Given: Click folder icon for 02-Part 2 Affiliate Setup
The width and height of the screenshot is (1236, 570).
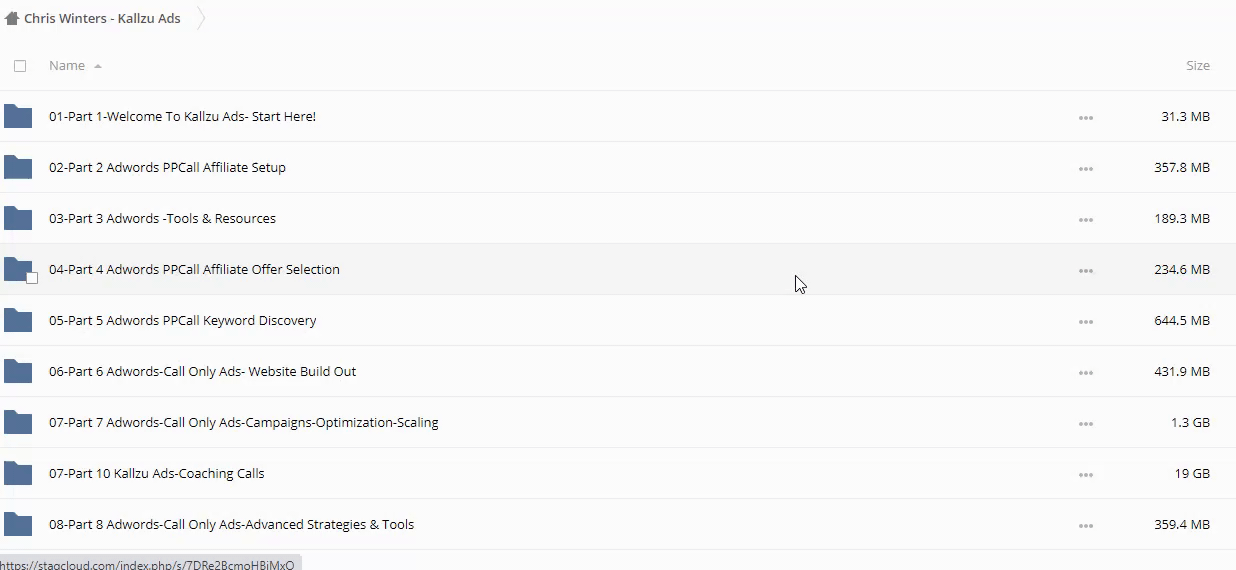Looking at the screenshot, I should coord(18,168).
